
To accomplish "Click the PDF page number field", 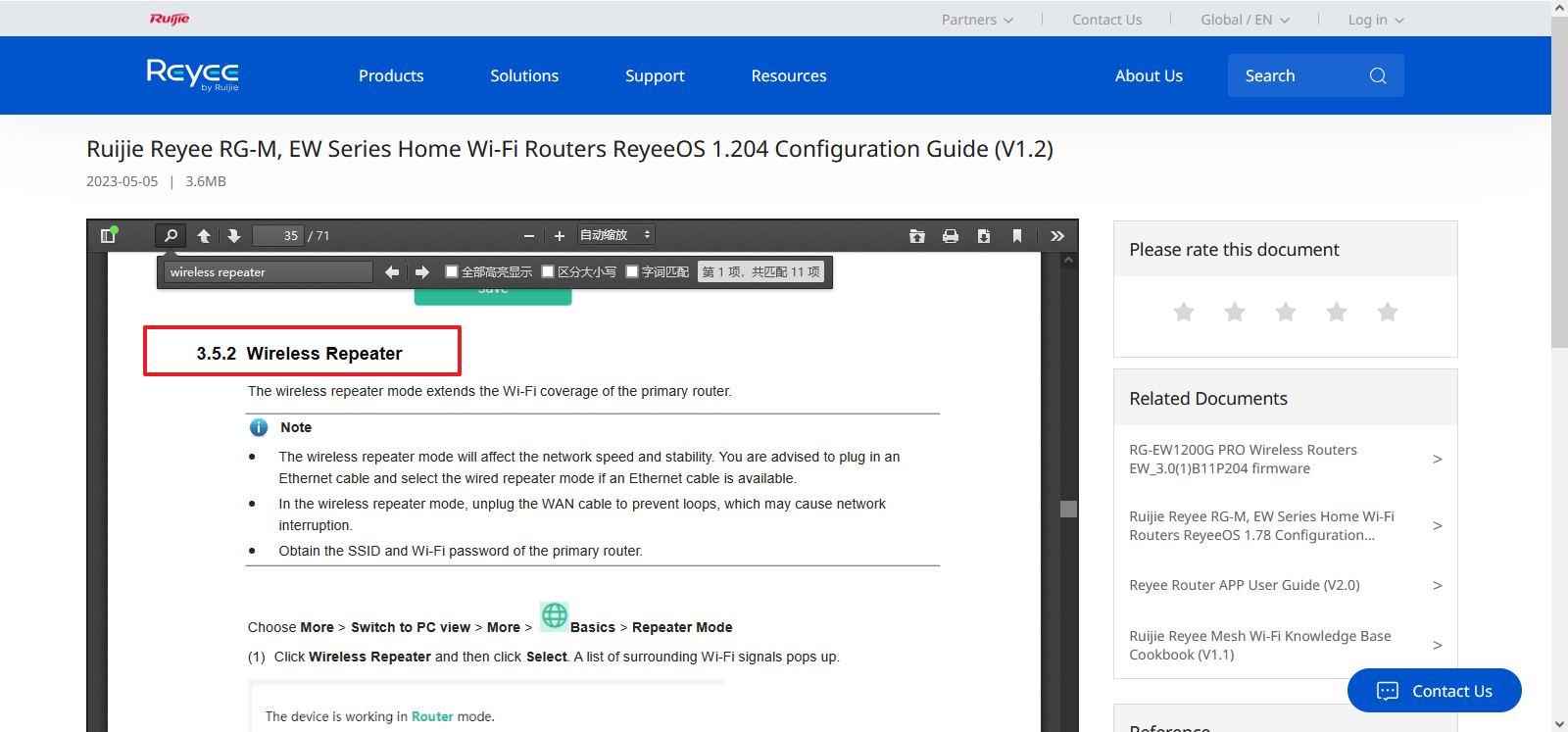I will tap(278, 235).
